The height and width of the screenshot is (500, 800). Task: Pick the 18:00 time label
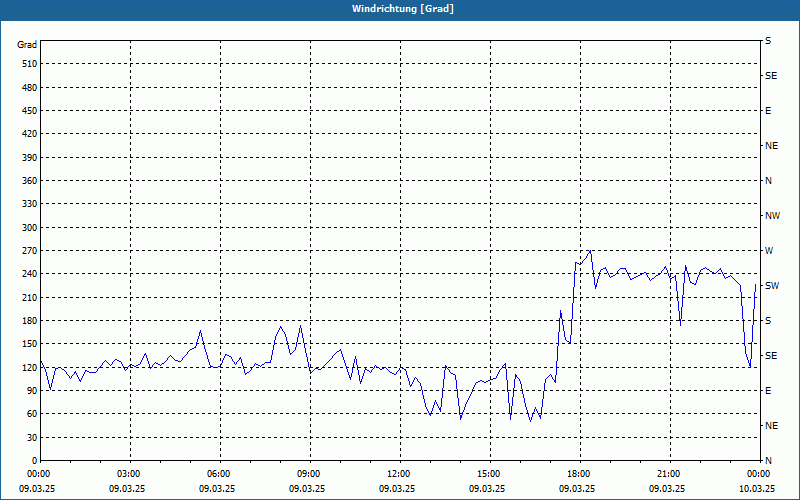click(581, 474)
